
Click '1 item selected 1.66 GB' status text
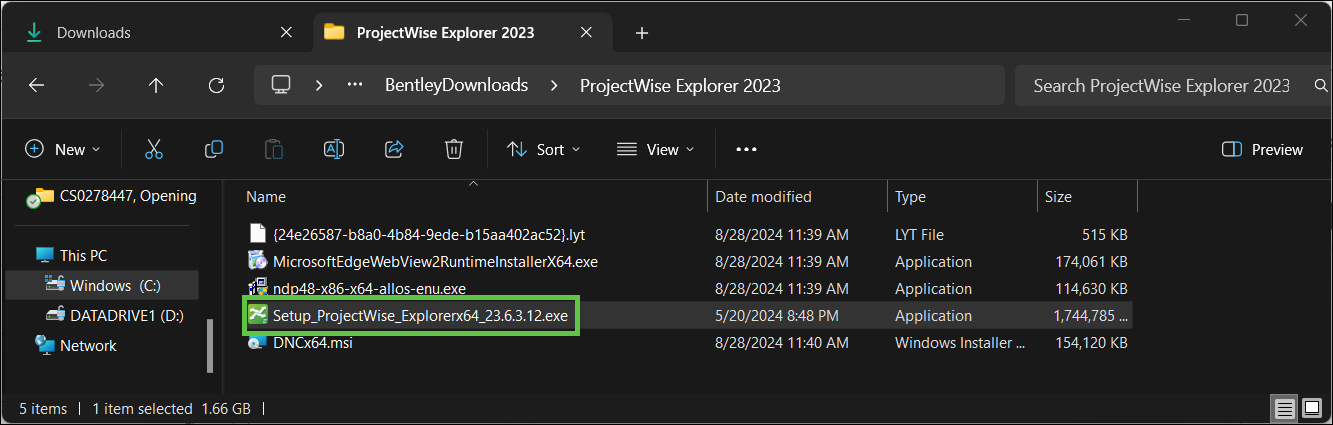click(x=171, y=408)
